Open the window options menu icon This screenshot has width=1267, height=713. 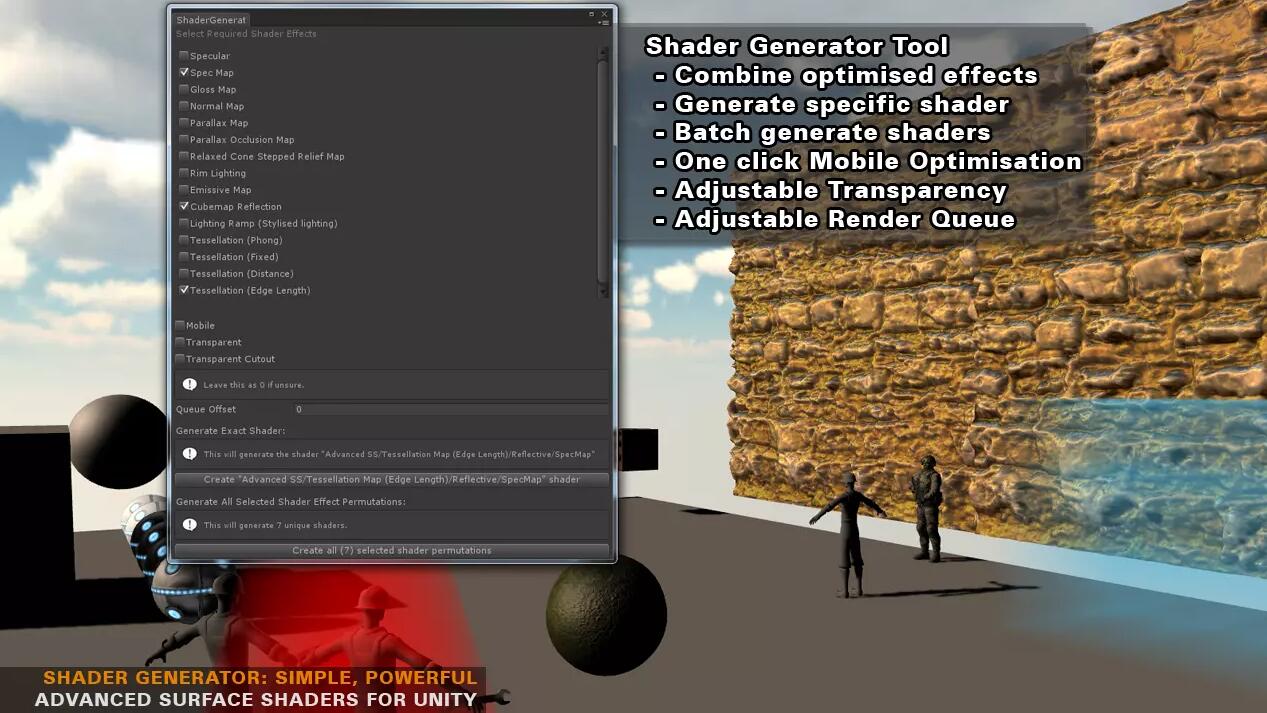click(x=603, y=23)
